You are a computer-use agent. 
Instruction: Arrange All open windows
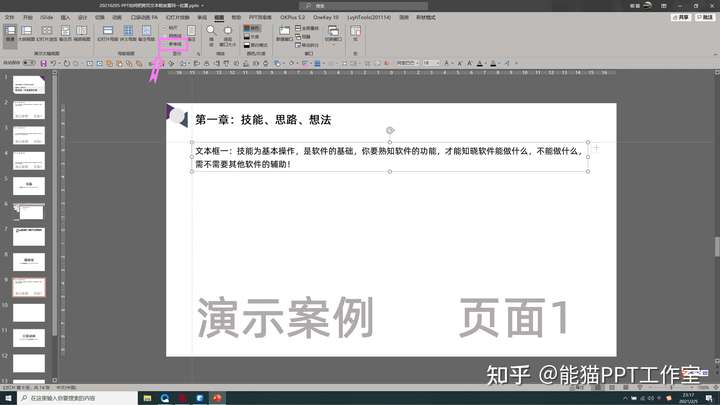click(307, 28)
